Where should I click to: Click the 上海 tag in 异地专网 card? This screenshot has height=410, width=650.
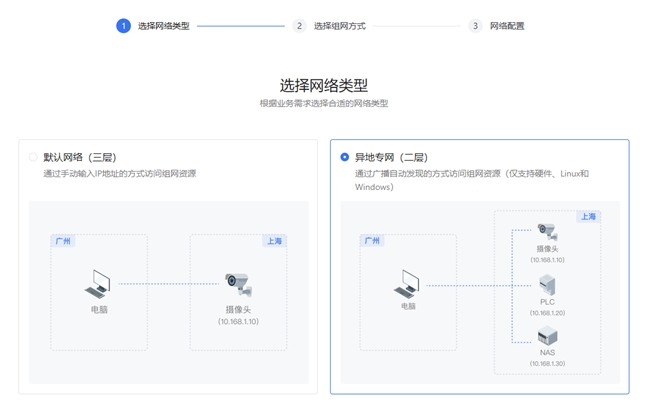click(588, 216)
